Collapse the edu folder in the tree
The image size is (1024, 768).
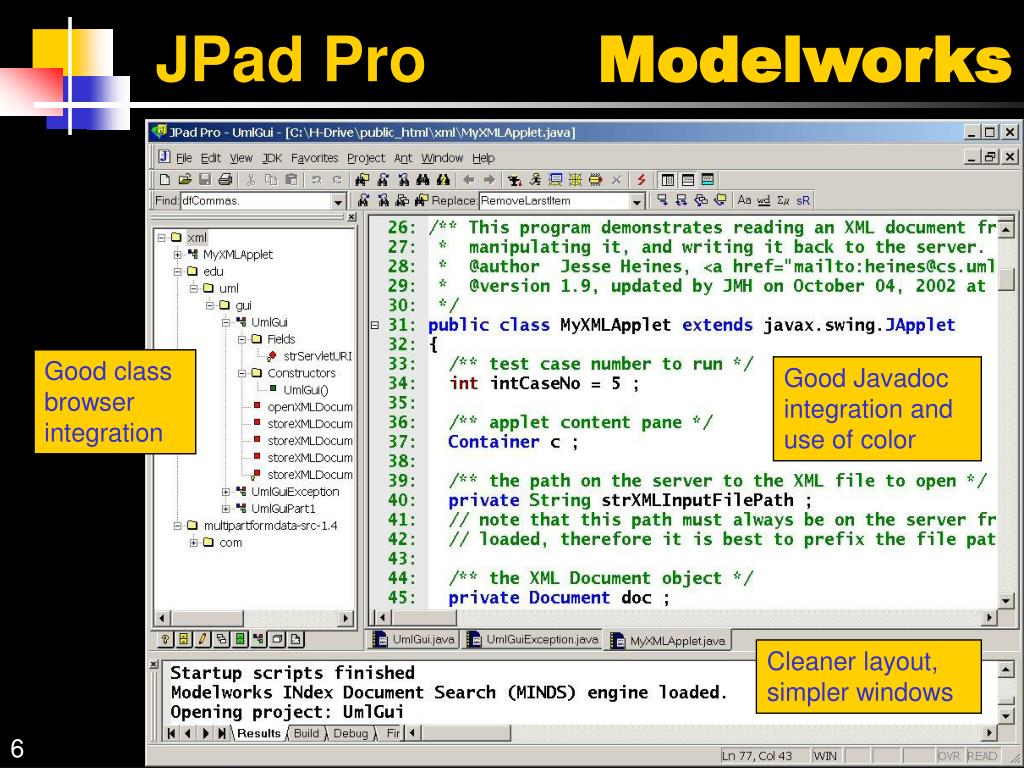click(x=177, y=272)
